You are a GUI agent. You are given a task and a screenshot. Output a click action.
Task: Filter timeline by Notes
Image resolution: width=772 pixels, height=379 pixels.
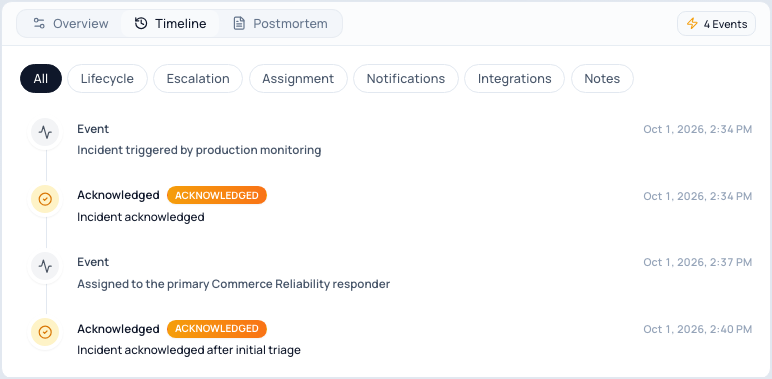point(602,79)
